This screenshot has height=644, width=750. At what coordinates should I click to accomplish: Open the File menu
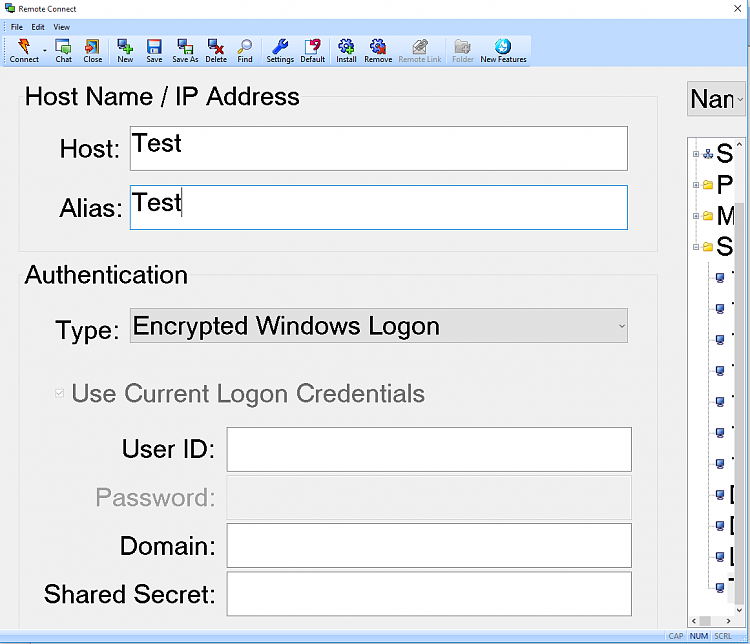[x=17, y=27]
